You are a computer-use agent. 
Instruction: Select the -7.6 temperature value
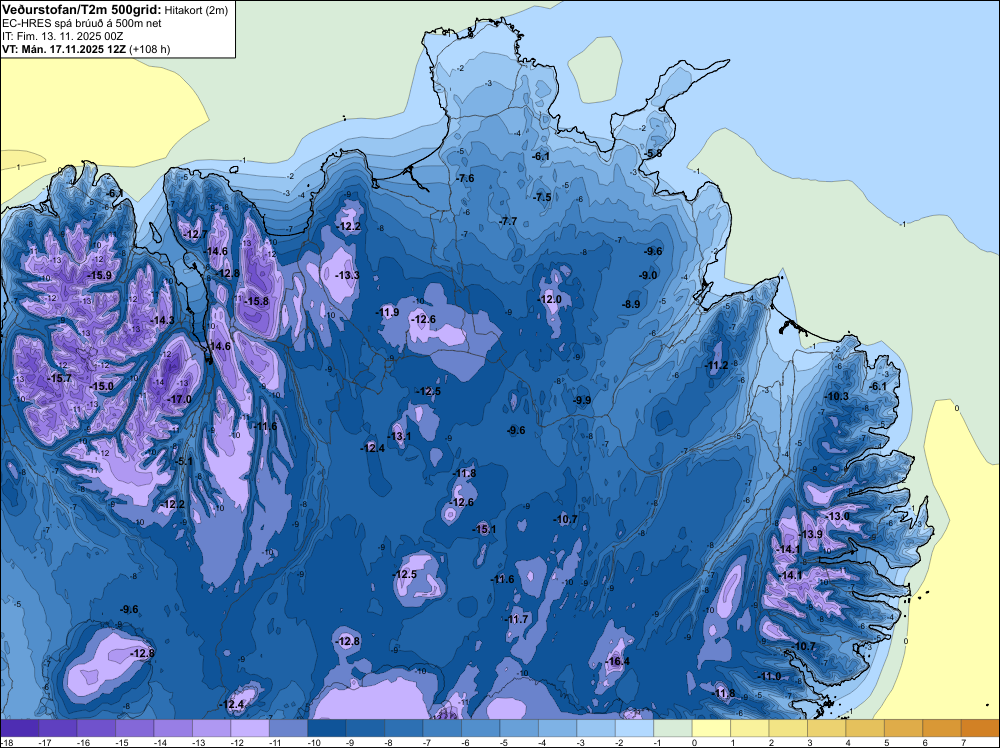point(465,179)
